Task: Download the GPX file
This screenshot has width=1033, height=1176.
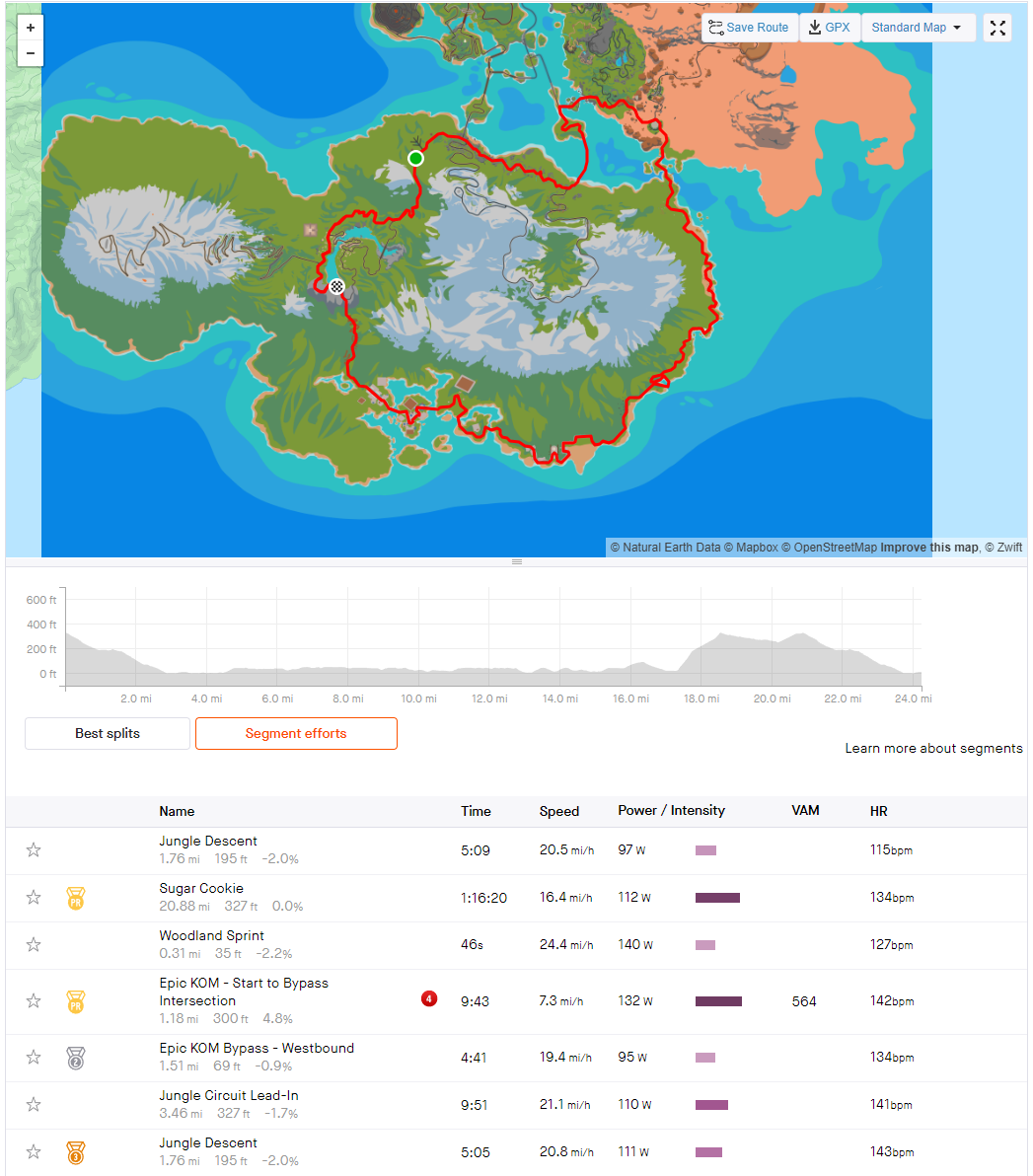Action: point(829,28)
